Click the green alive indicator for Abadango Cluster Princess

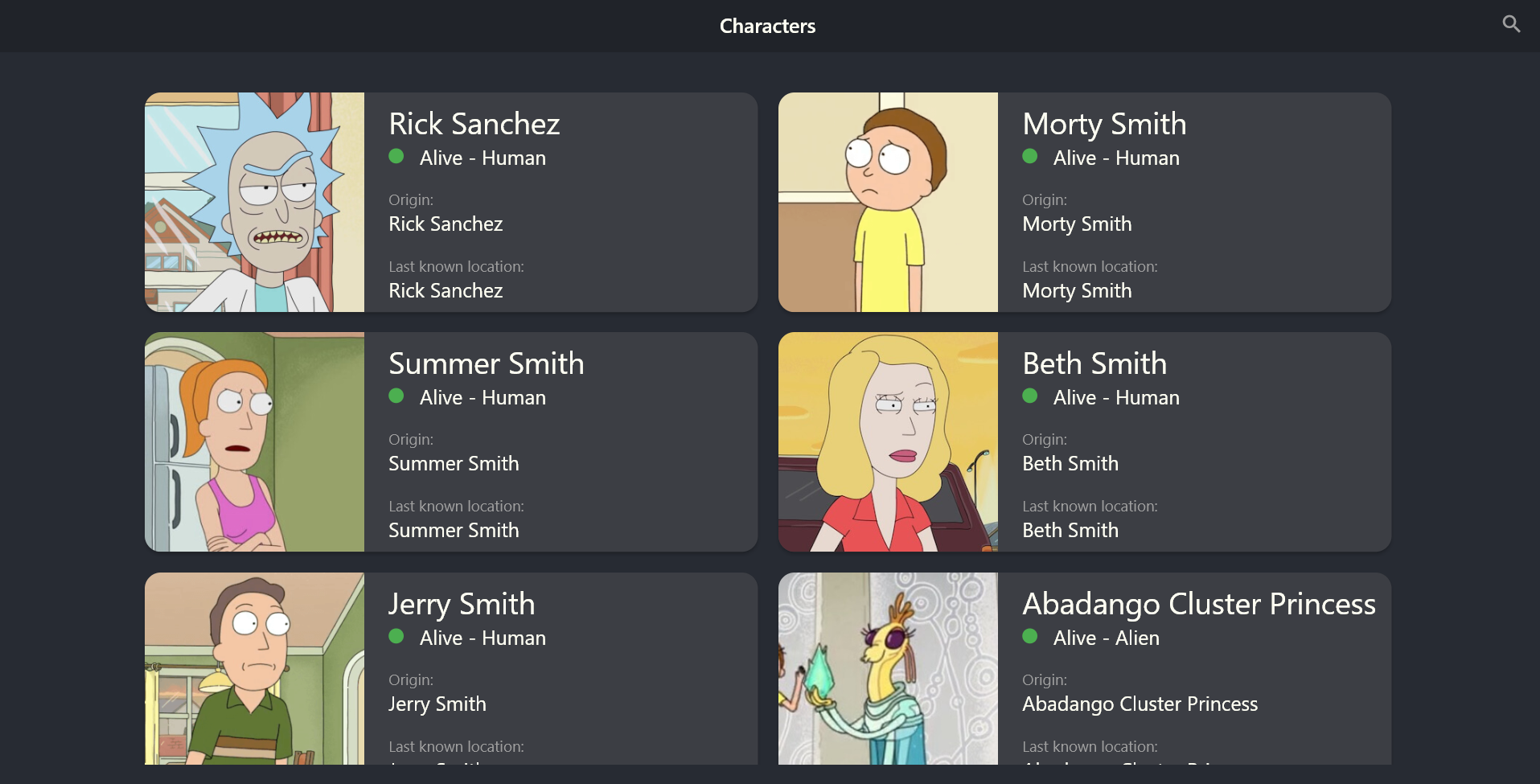[x=1030, y=637]
